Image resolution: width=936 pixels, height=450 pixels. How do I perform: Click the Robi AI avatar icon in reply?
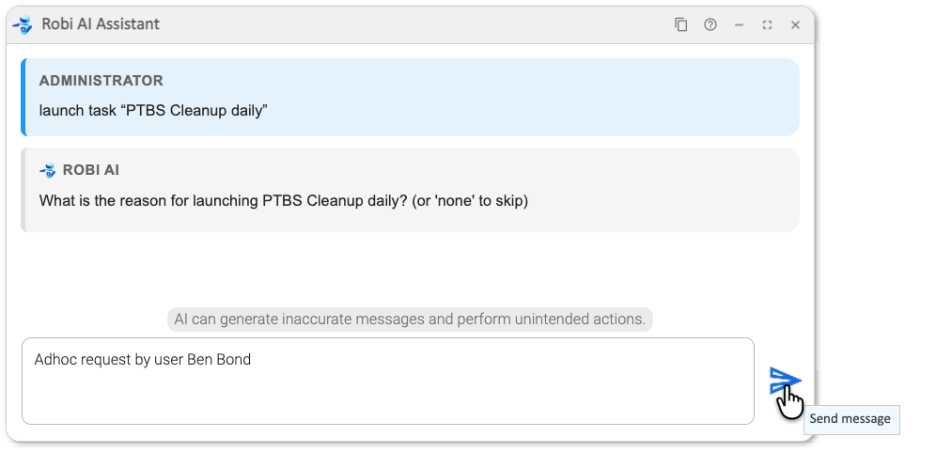click(47, 171)
